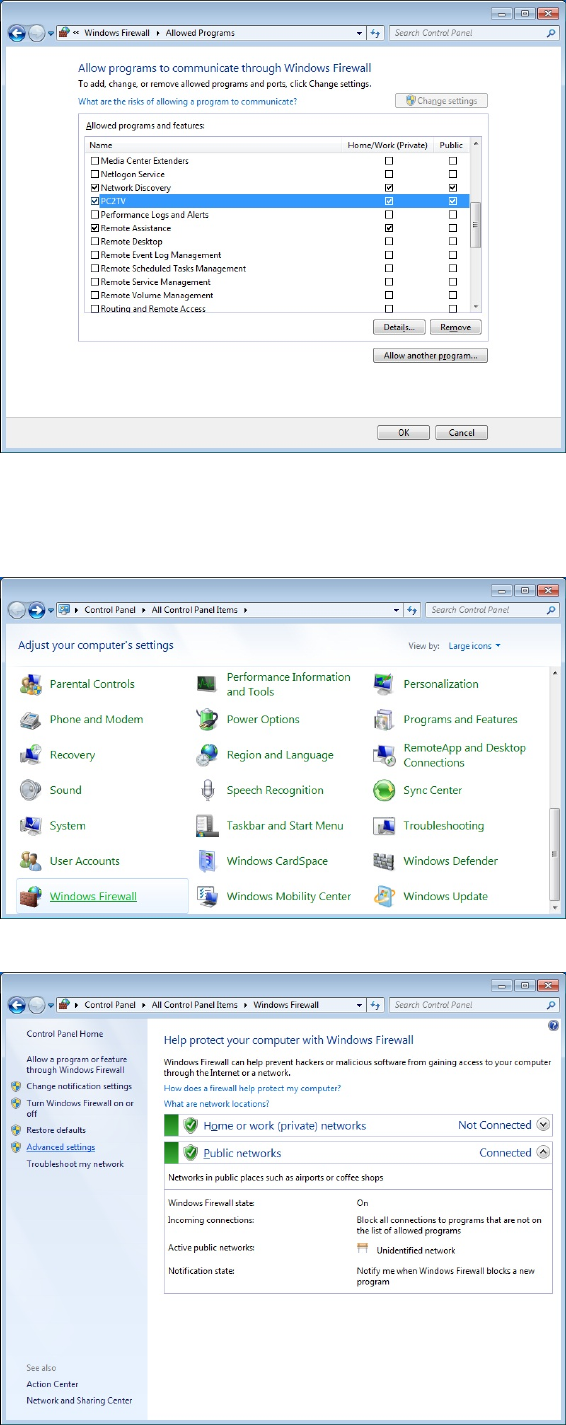The image size is (566, 1425).
Task: Open Region and Language globe icon
Action: coord(208,755)
